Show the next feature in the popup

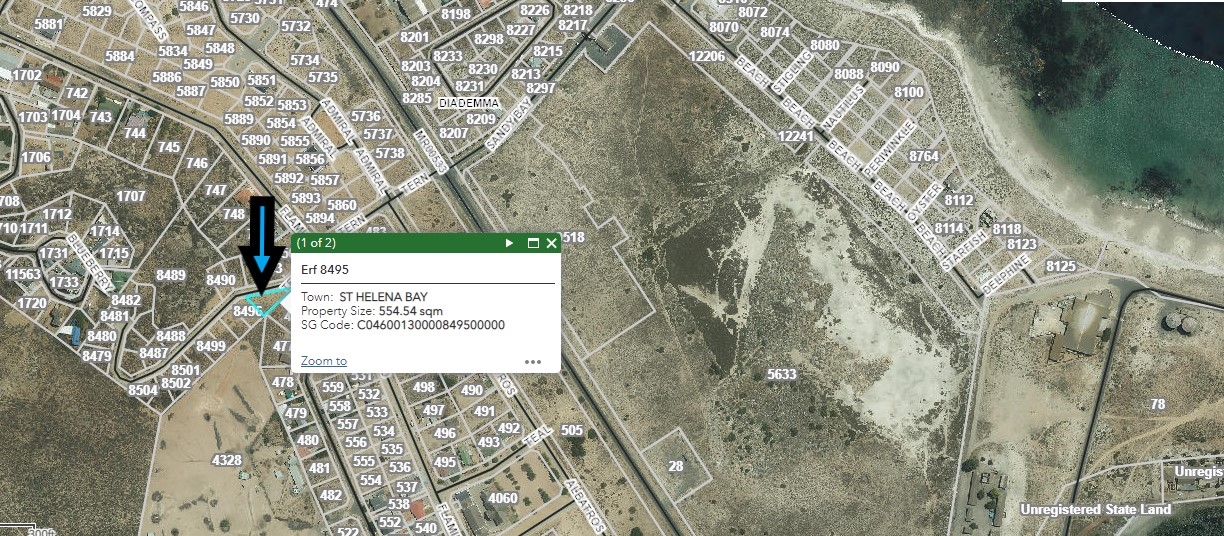[509, 243]
